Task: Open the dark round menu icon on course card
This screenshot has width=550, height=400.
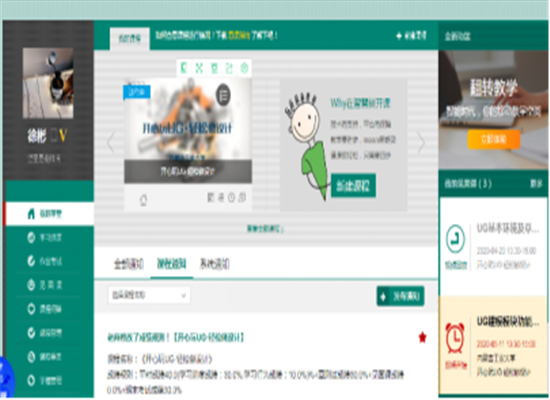Action: coord(223,95)
